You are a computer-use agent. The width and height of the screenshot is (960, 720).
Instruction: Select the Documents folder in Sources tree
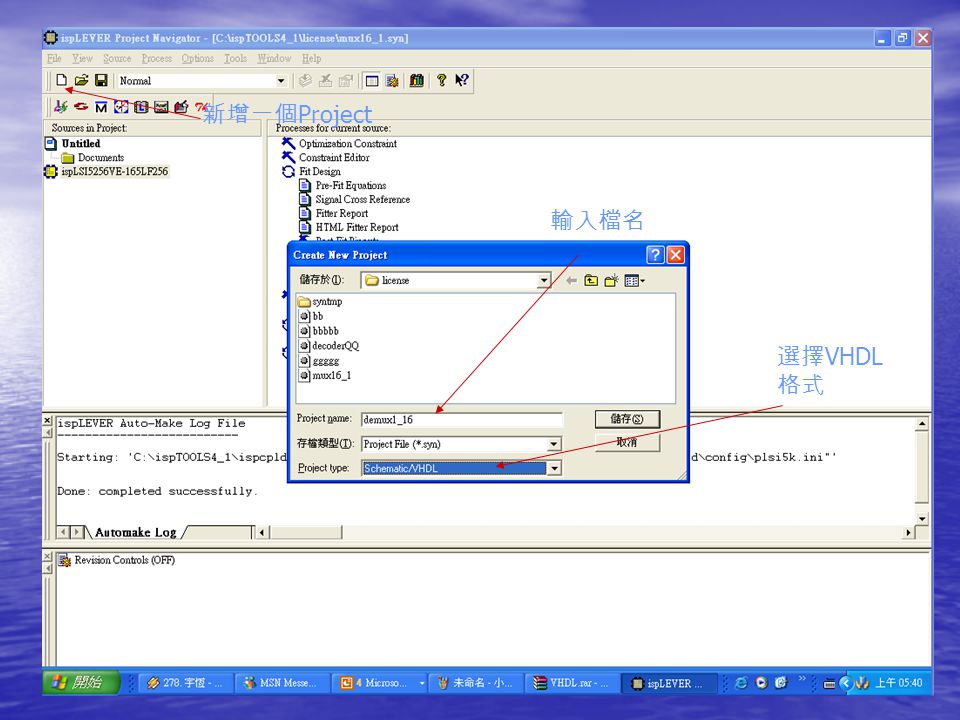100,157
